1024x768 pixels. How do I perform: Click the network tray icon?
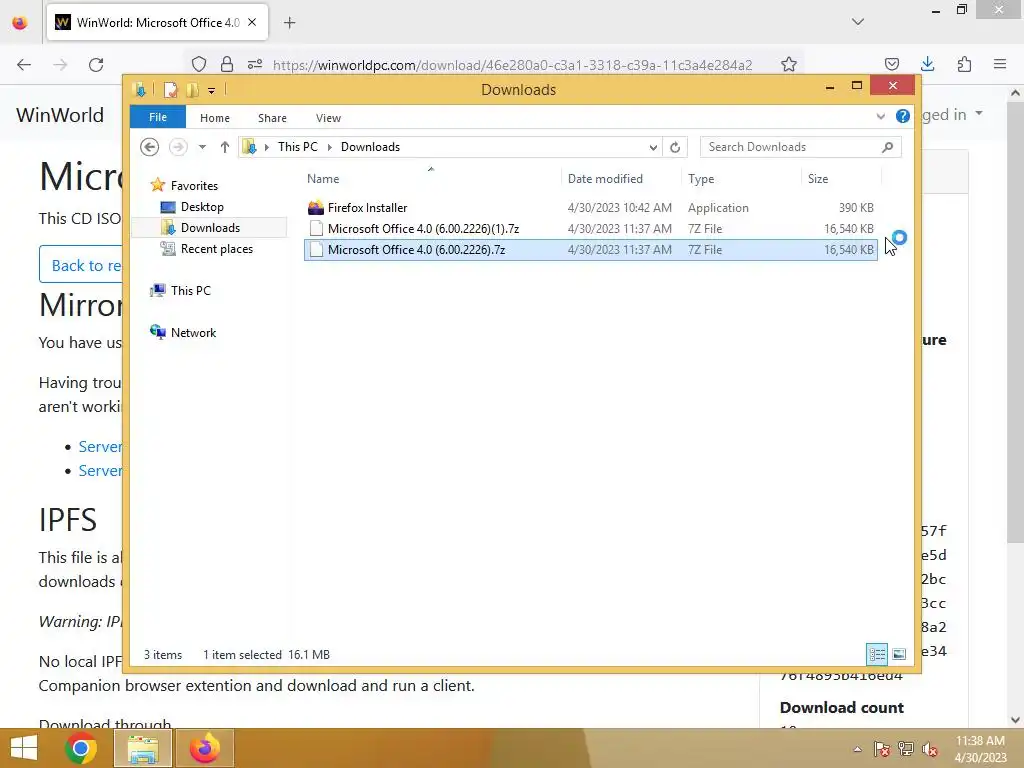pos(906,749)
